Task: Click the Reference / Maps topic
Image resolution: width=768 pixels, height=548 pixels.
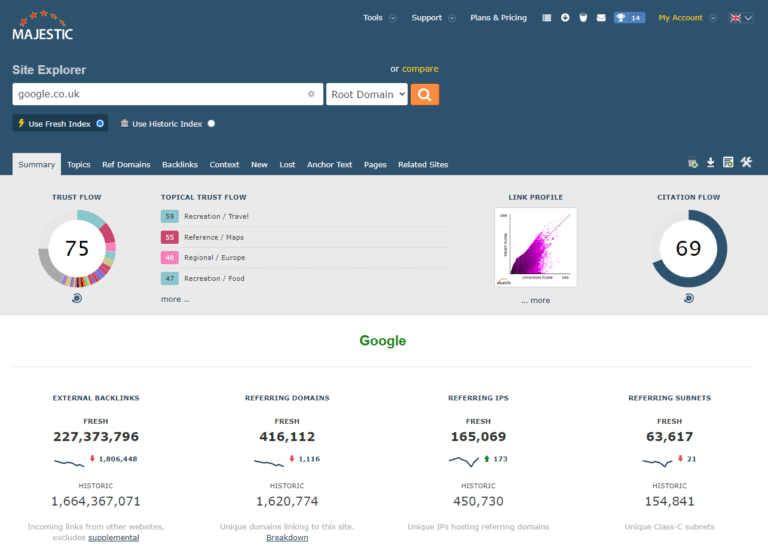Action: [214, 237]
